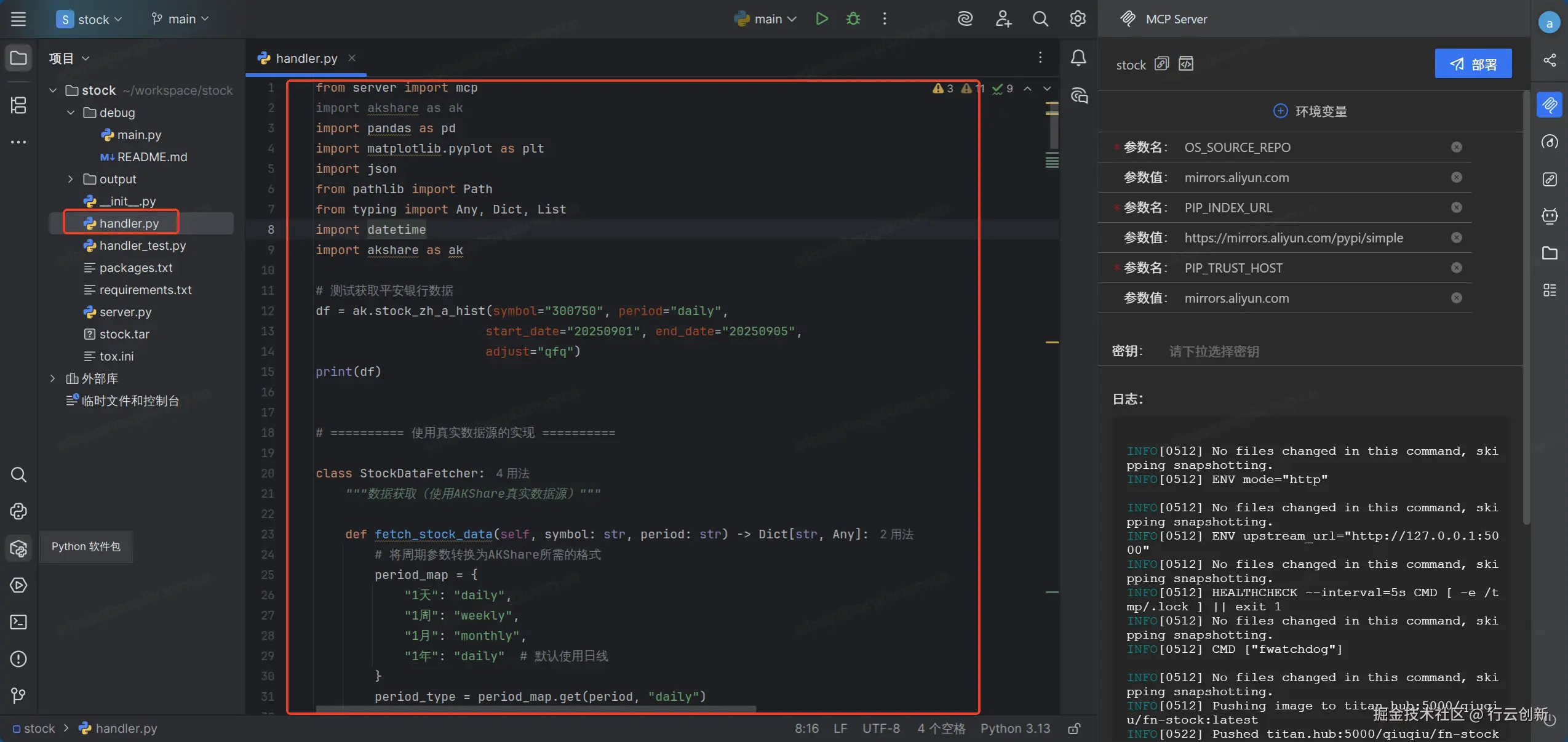Open the Terminal tool window

click(18, 622)
